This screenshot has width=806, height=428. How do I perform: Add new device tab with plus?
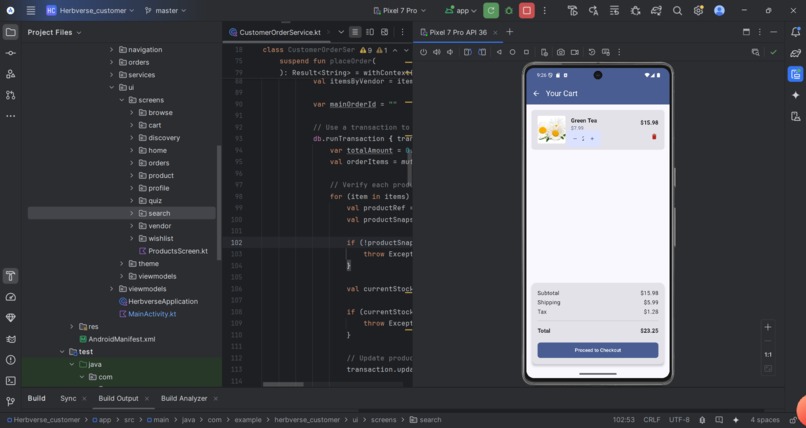tap(509, 32)
